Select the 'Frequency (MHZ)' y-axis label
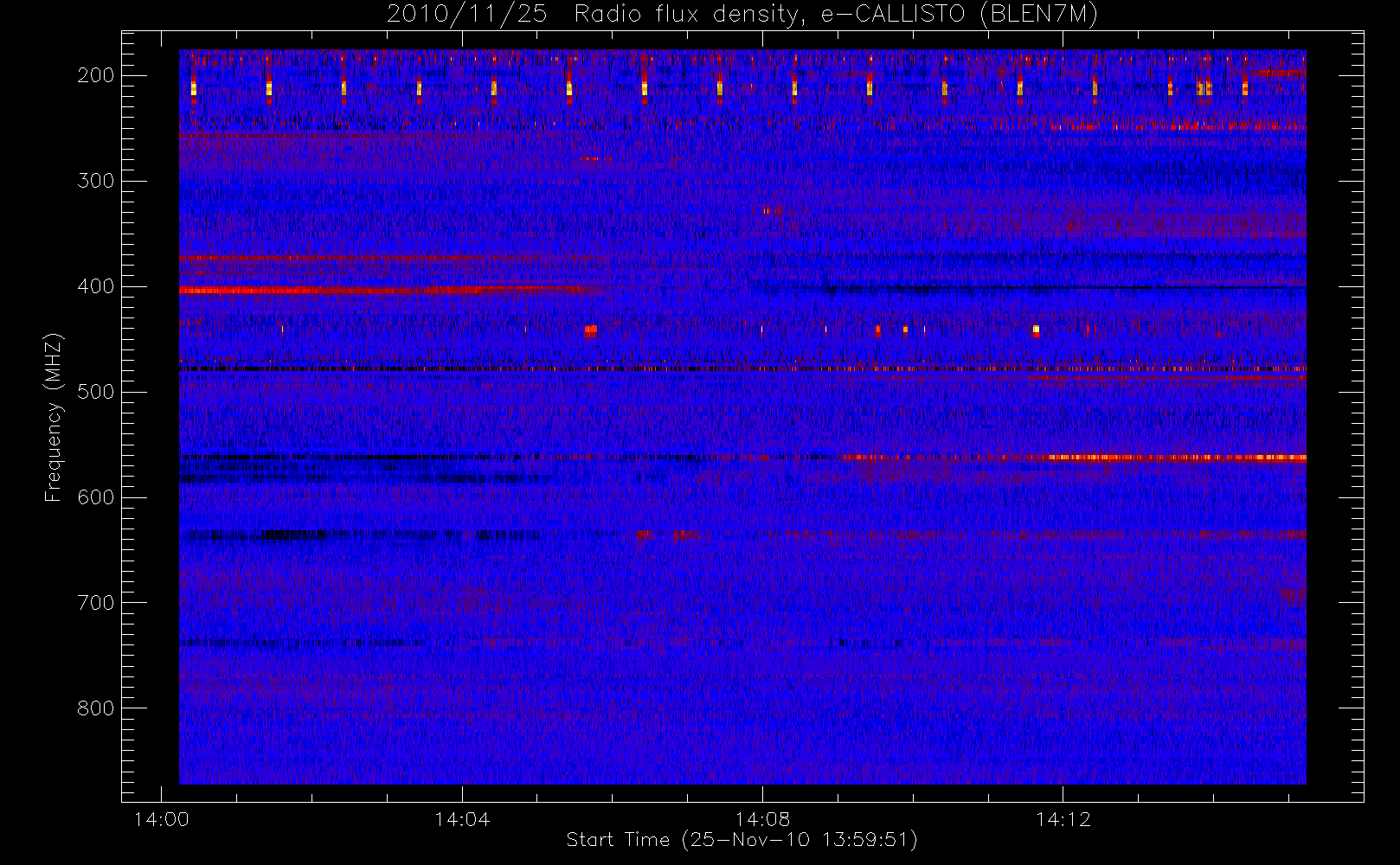Viewport: 1400px width, 865px height. pyautogui.click(x=54, y=417)
